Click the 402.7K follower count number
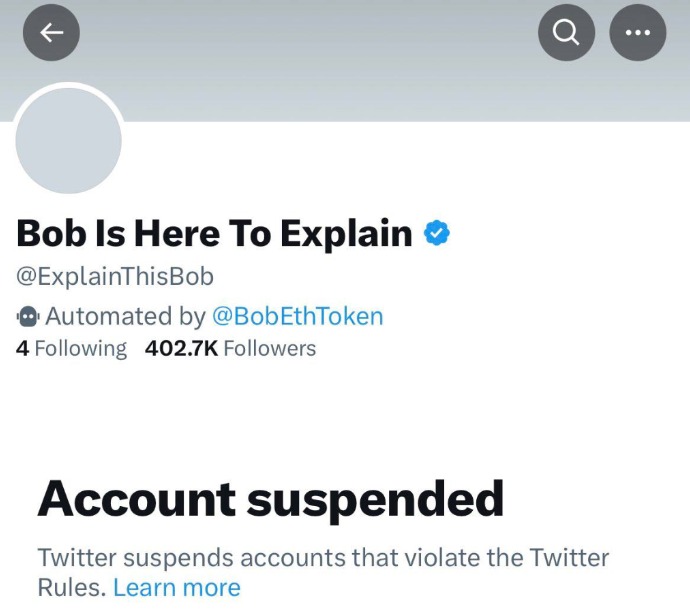This screenshot has height=611, width=690. pyautogui.click(x=181, y=349)
